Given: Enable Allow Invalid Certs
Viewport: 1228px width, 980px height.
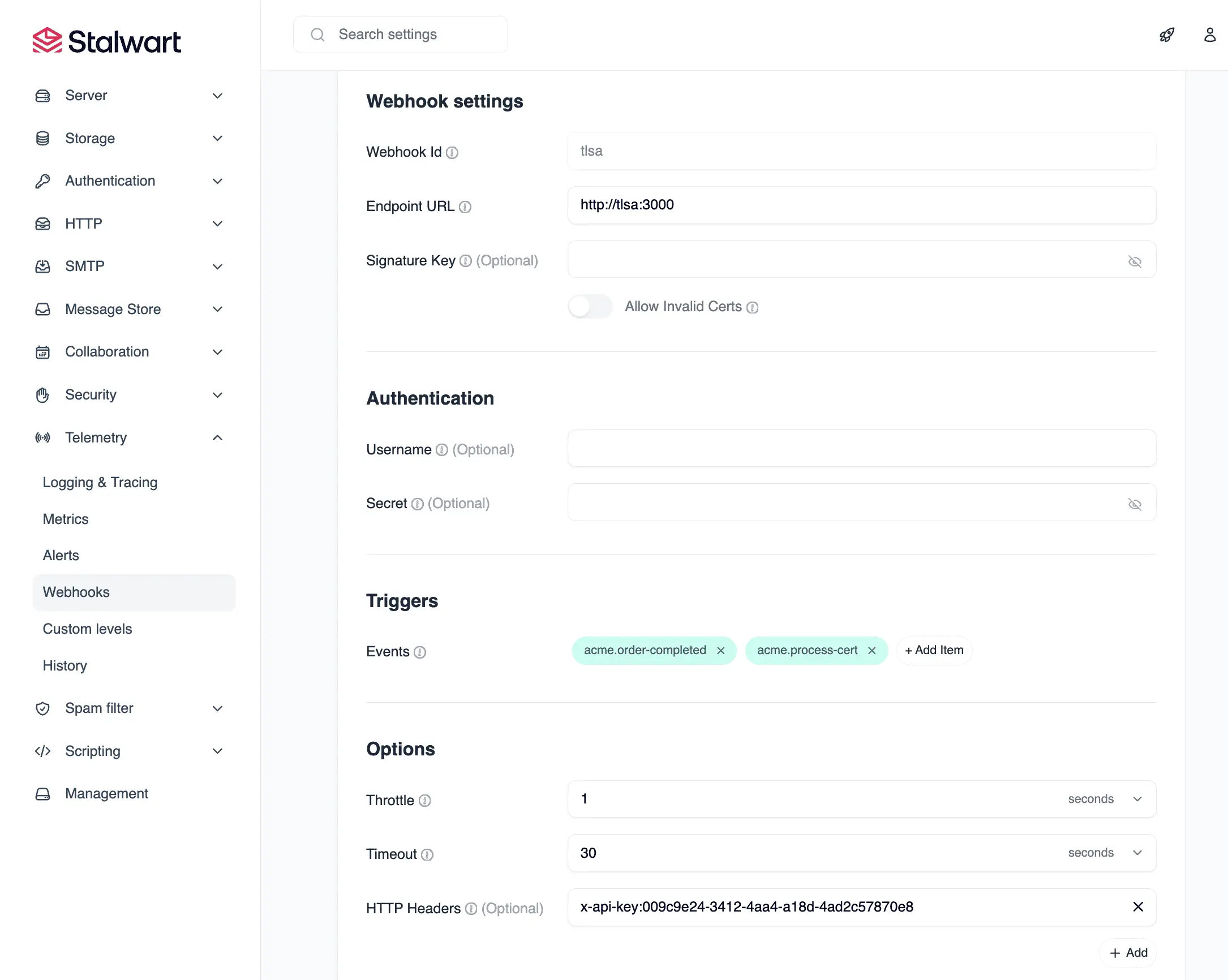Looking at the screenshot, I should pos(590,306).
